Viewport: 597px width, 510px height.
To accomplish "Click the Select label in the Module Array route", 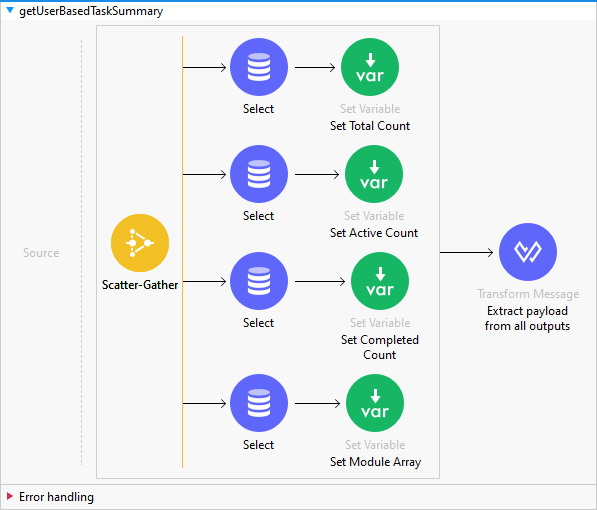I will tap(259, 444).
